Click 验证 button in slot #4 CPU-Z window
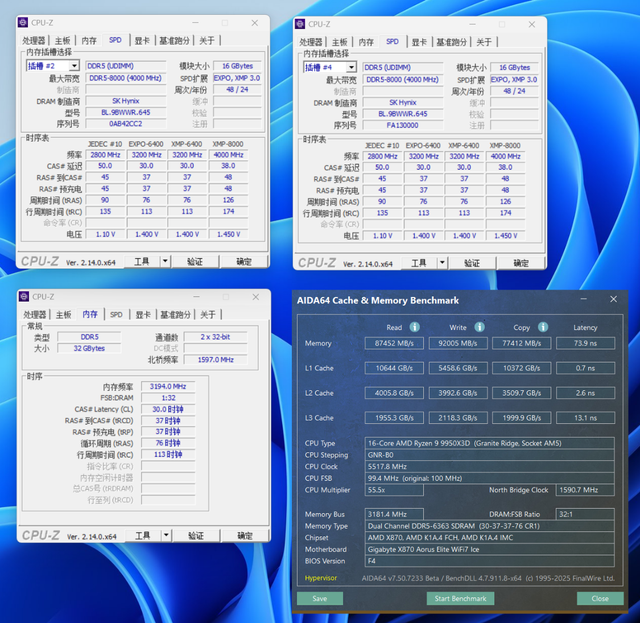The image size is (640, 623). coord(472,263)
